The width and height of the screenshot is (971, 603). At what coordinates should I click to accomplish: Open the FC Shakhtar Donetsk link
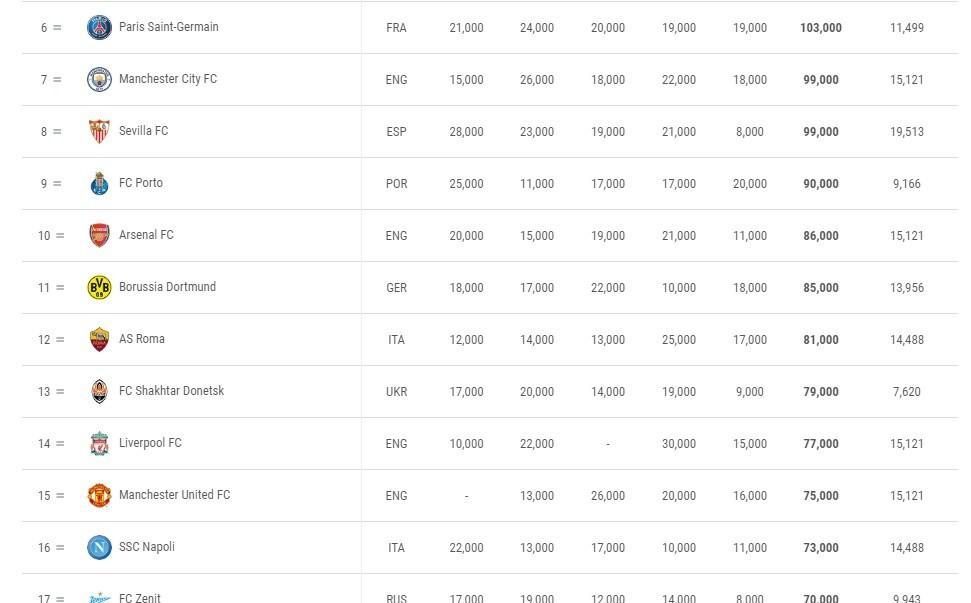(172, 391)
